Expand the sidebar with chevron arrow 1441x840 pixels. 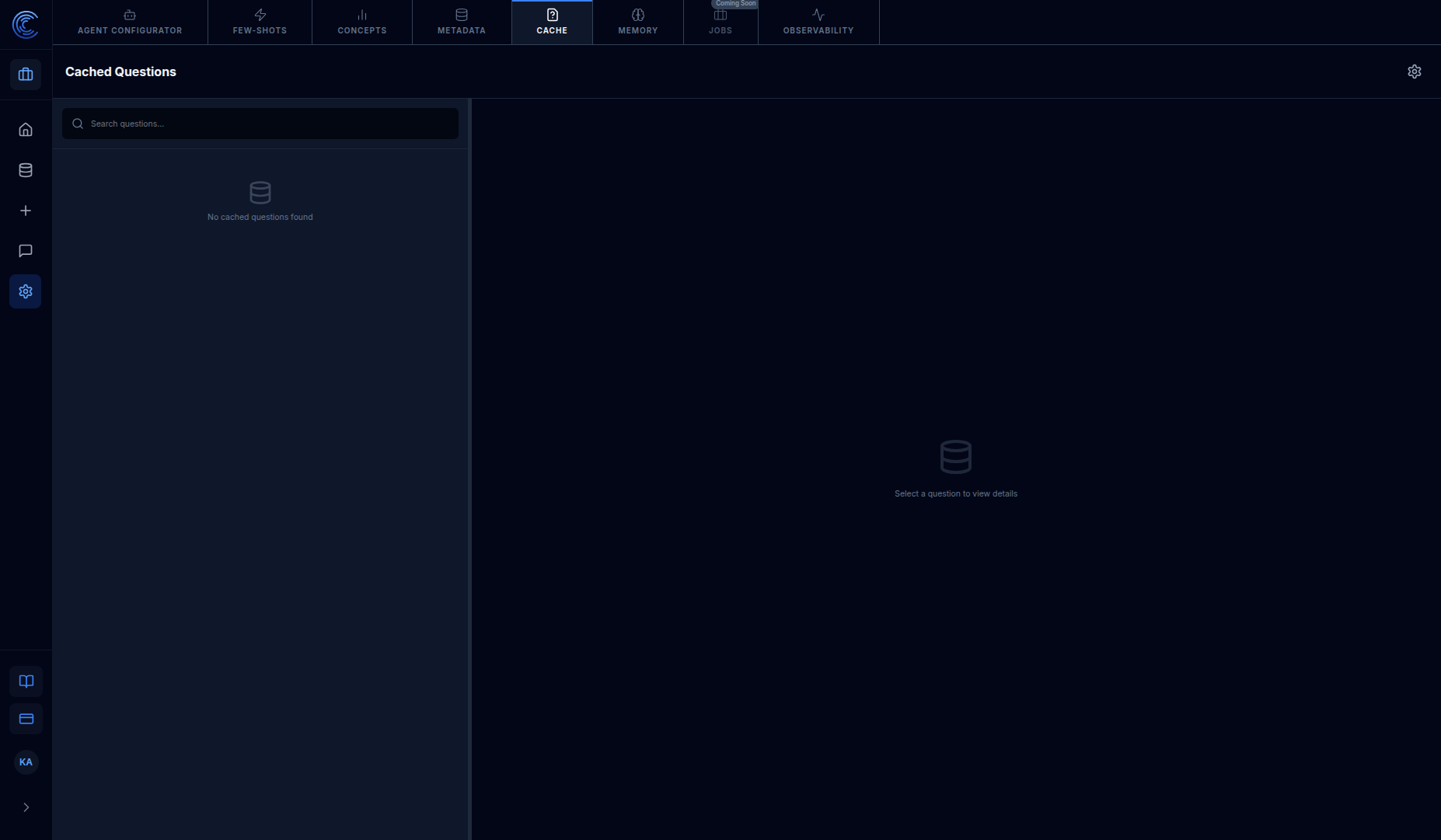26,807
